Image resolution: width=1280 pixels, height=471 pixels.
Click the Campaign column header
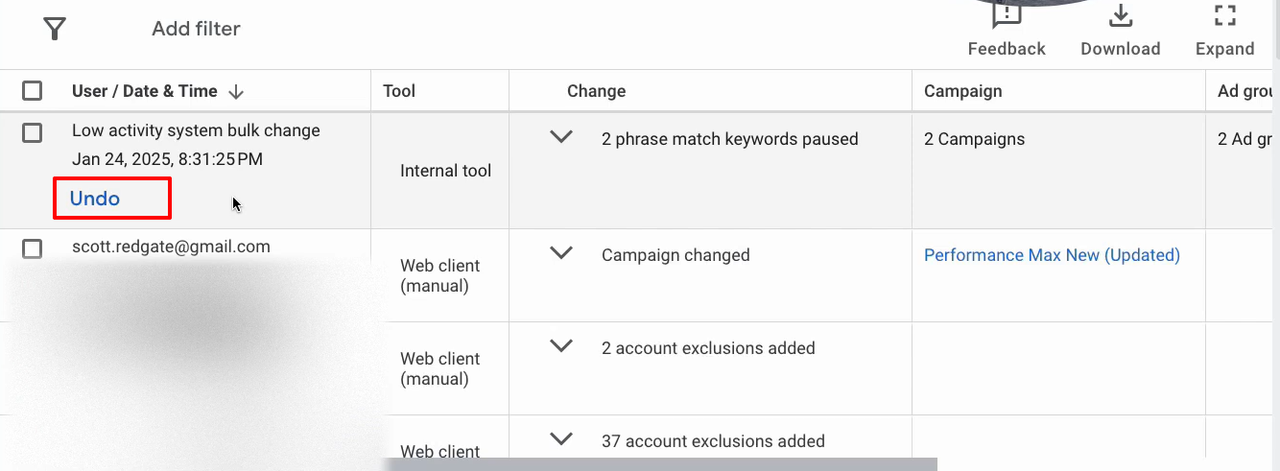(x=963, y=91)
